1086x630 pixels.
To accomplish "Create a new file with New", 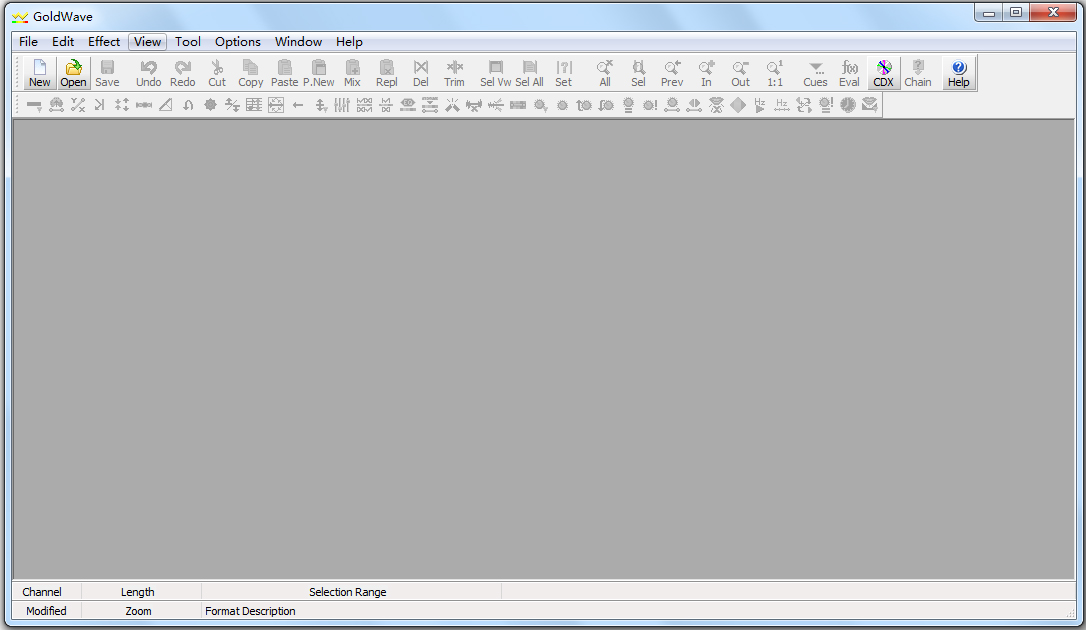I will [39, 73].
